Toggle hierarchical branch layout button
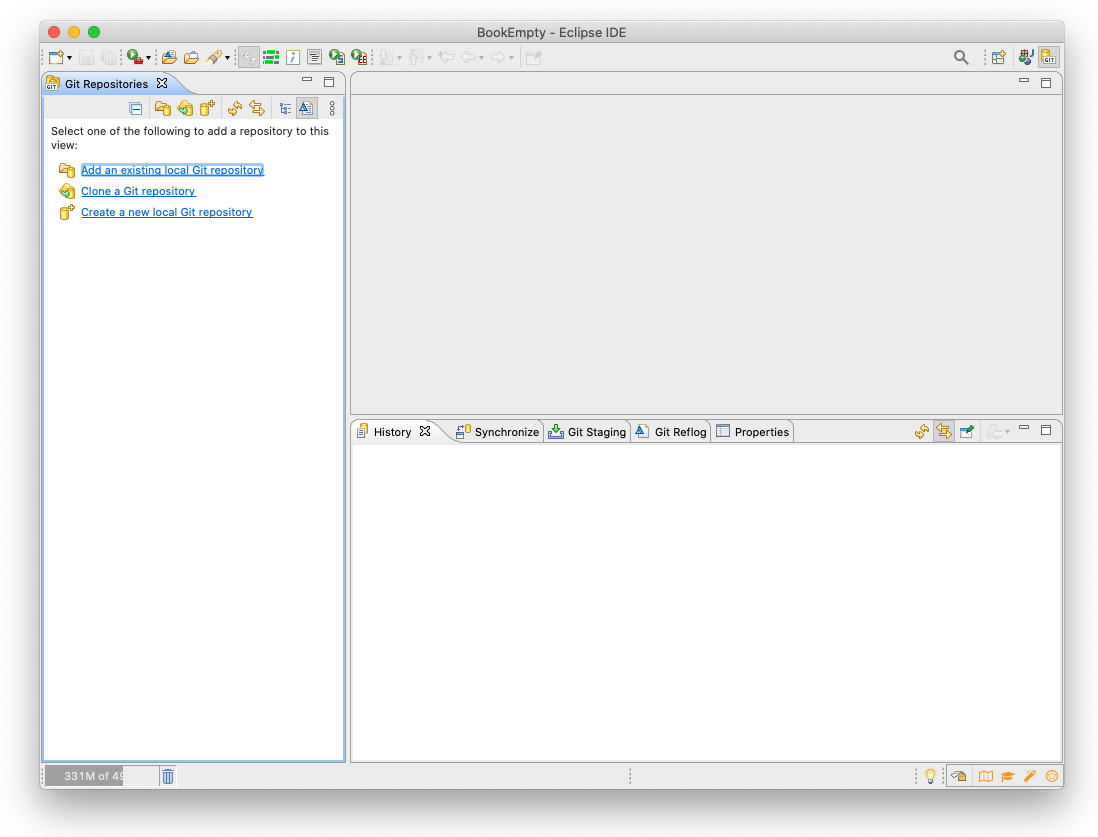The image size is (1098, 837). coord(285,108)
